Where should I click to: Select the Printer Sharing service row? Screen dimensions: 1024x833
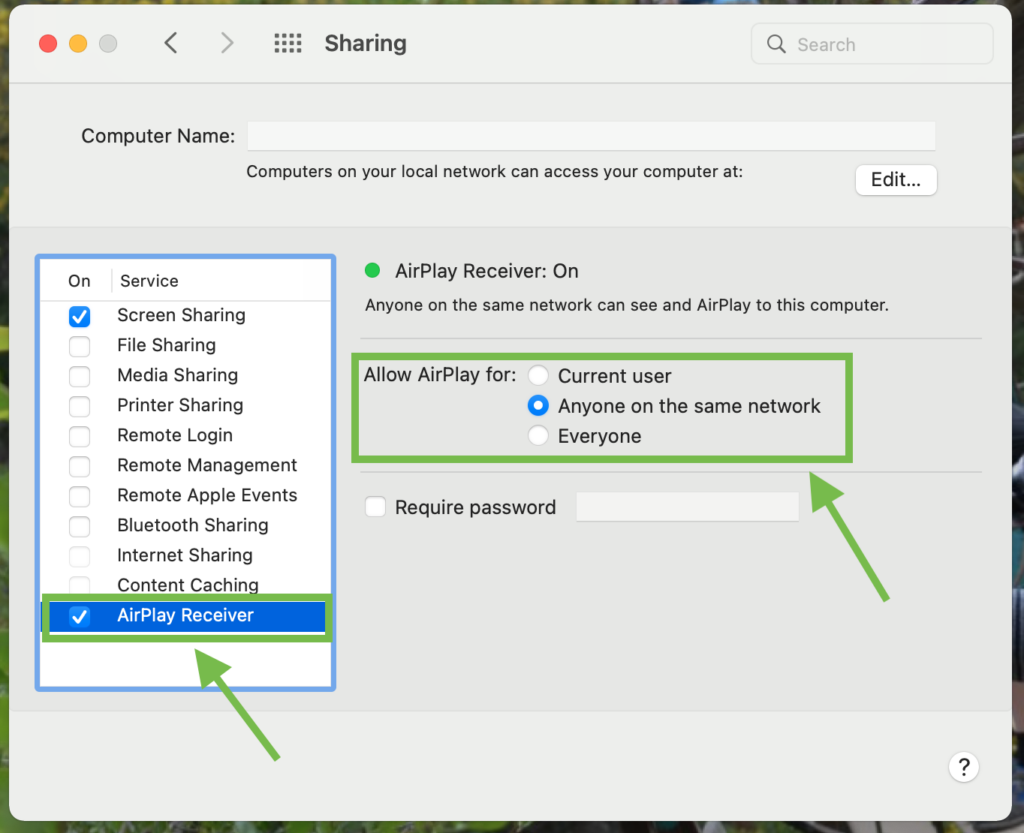tap(185, 406)
